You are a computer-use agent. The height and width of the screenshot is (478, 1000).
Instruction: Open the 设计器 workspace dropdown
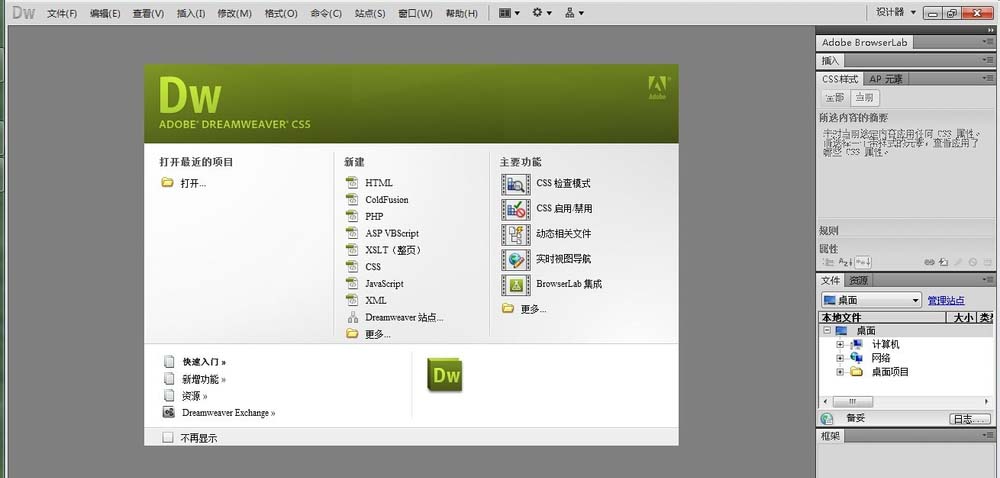click(894, 13)
